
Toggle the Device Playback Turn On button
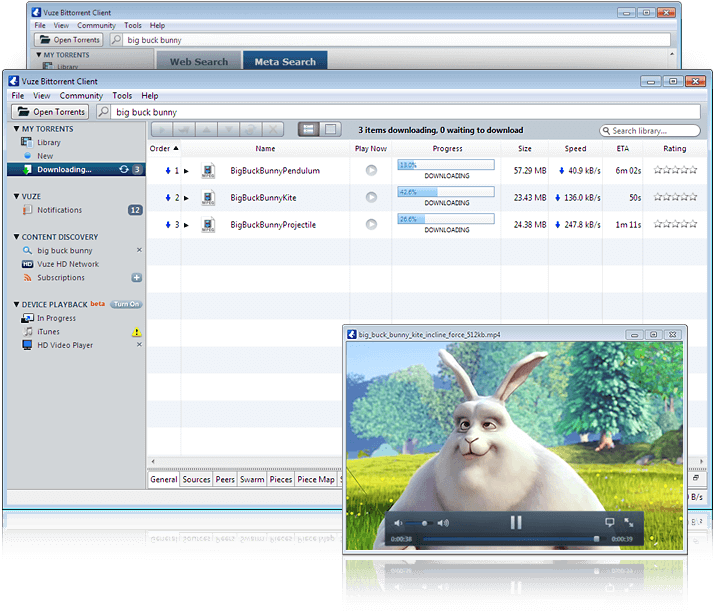click(126, 304)
